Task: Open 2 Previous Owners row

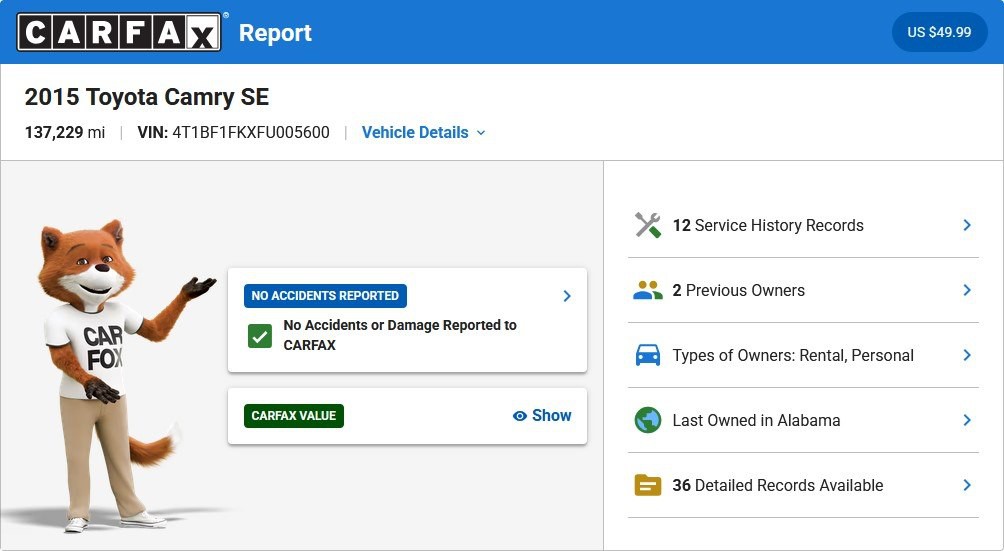Action: [803, 291]
